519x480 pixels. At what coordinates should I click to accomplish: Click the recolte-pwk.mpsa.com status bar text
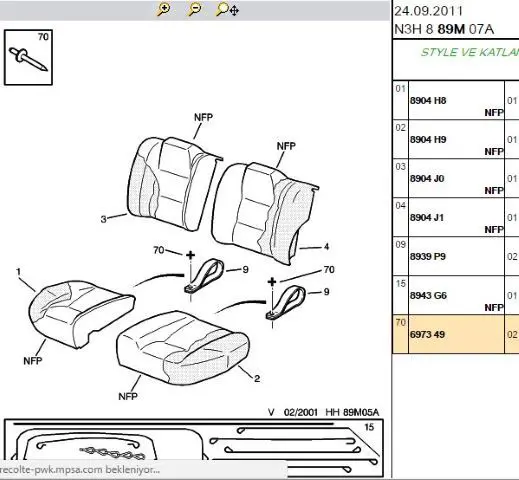[x=80, y=470]
